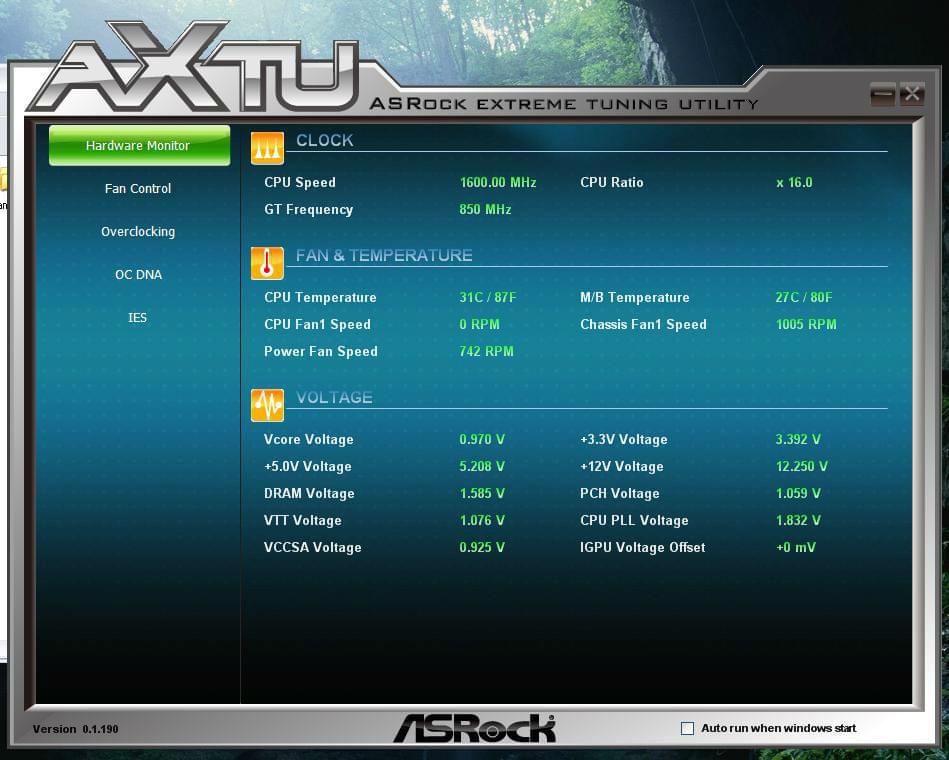Click the 0 RPM value

point(479,324)
